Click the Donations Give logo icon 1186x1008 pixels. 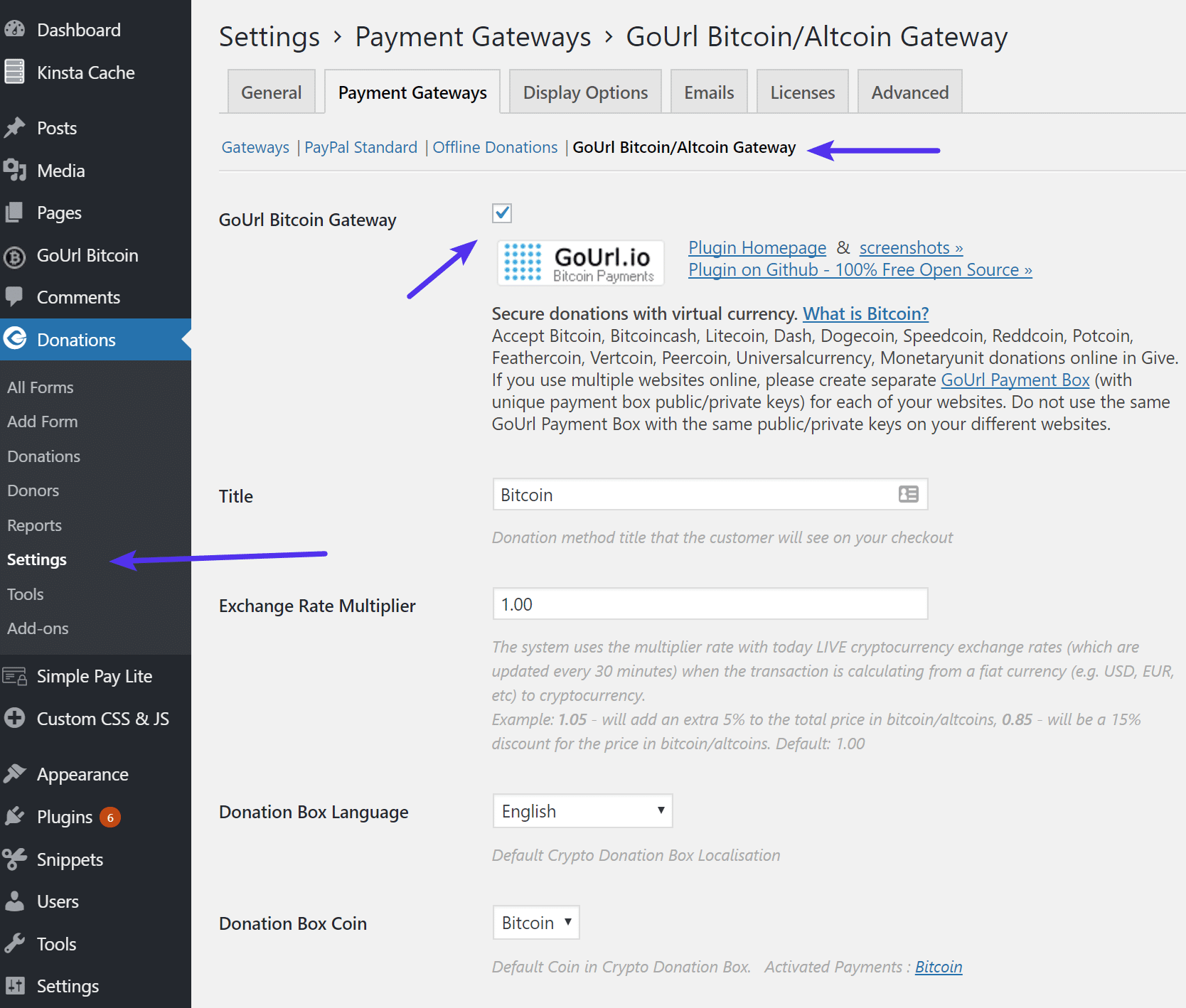(14, 339)
